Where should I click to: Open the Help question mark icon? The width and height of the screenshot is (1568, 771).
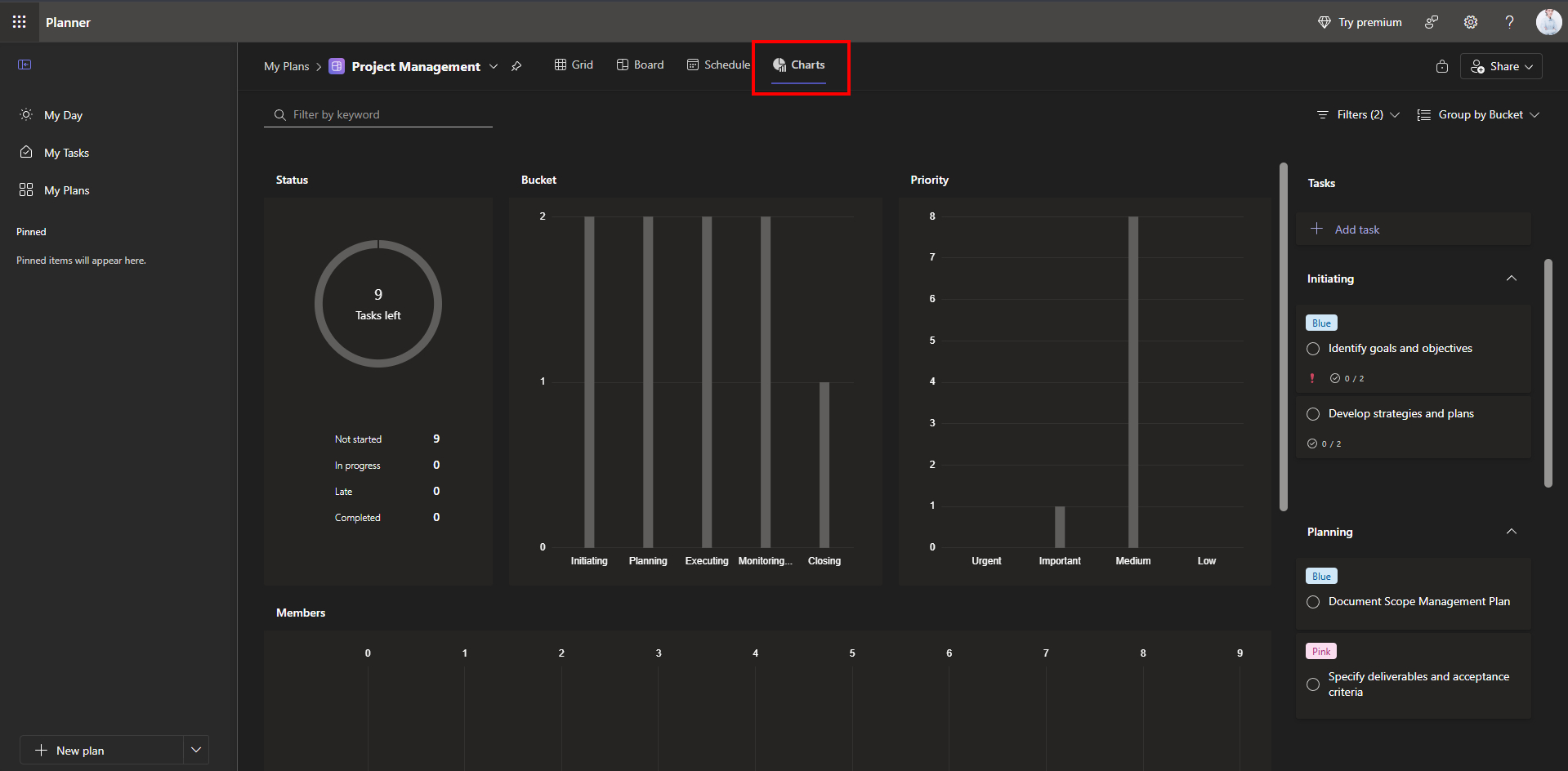[x=1509, y=22]
